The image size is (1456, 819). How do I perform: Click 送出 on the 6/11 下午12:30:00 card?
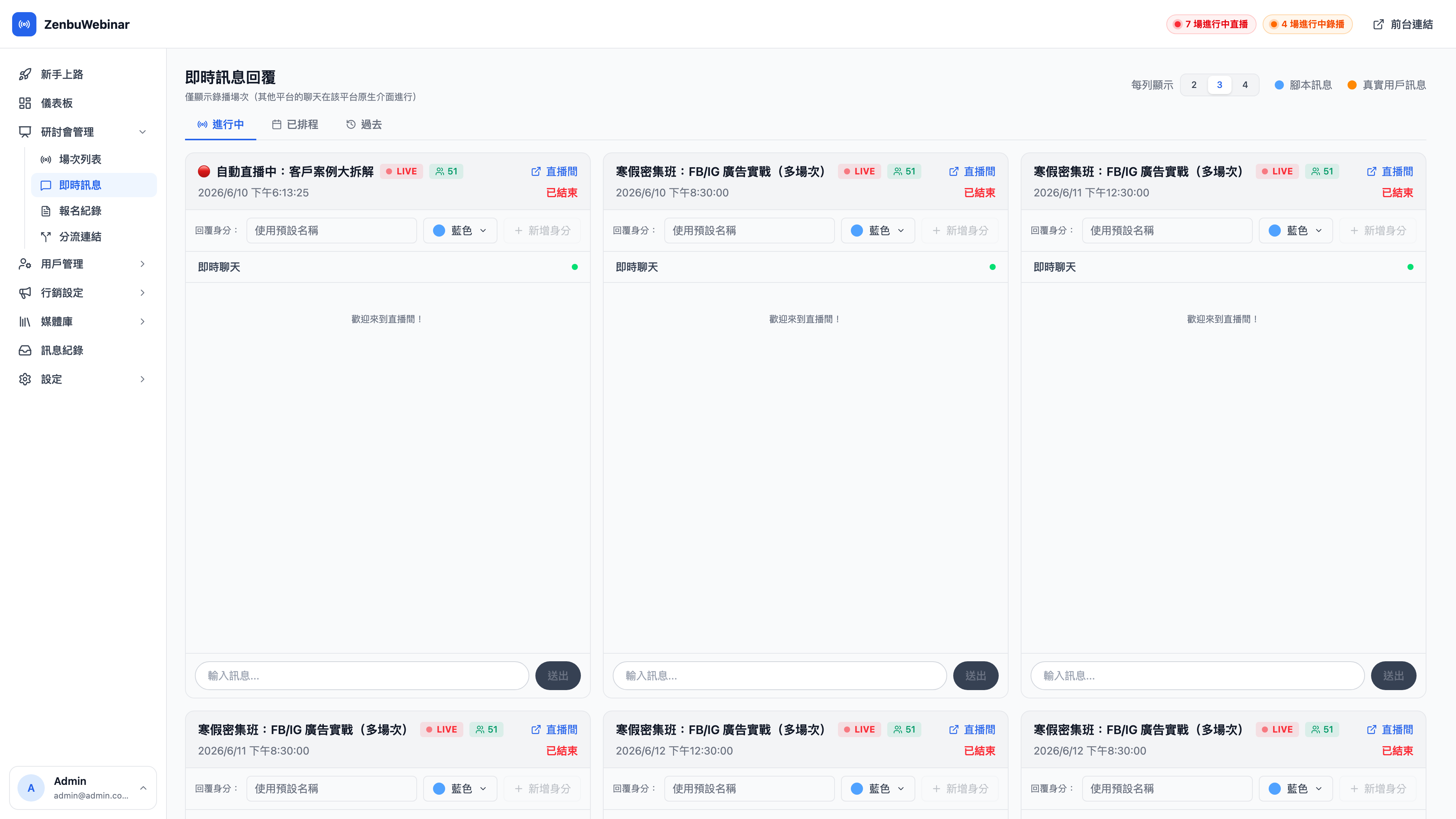tap(1393, 675)
